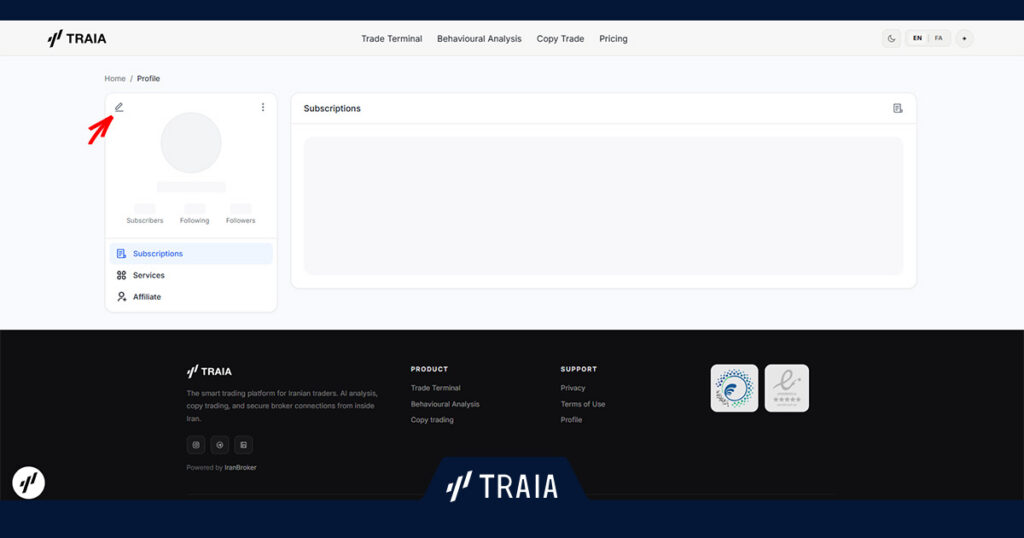The width and height of the screenshot is (1024, 538).
Task: Open footer Copy trading link
Action: click(432, 420)
